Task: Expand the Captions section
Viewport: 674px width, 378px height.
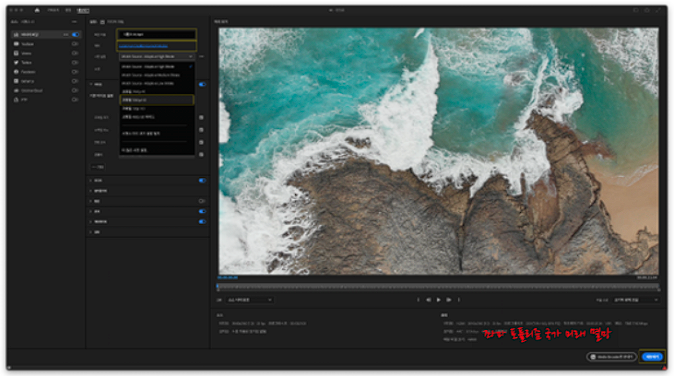Action: [x=91, y=201]
